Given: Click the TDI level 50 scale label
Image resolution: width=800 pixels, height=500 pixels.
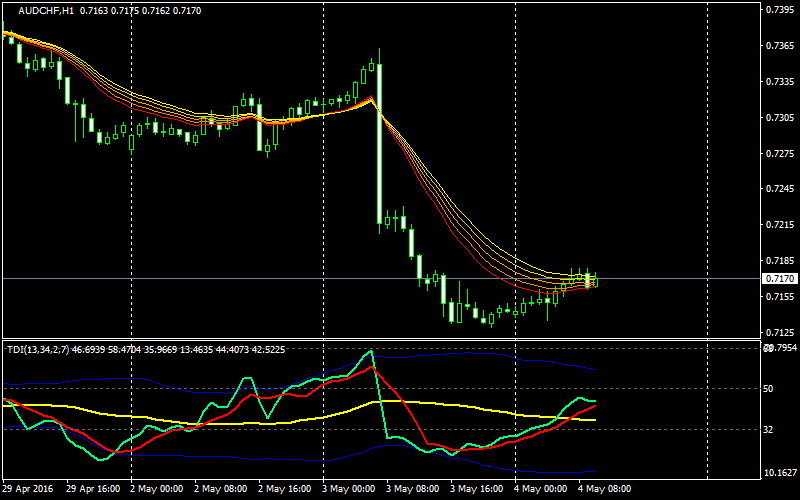Looking at the screenshot, I should coord(769,388).
